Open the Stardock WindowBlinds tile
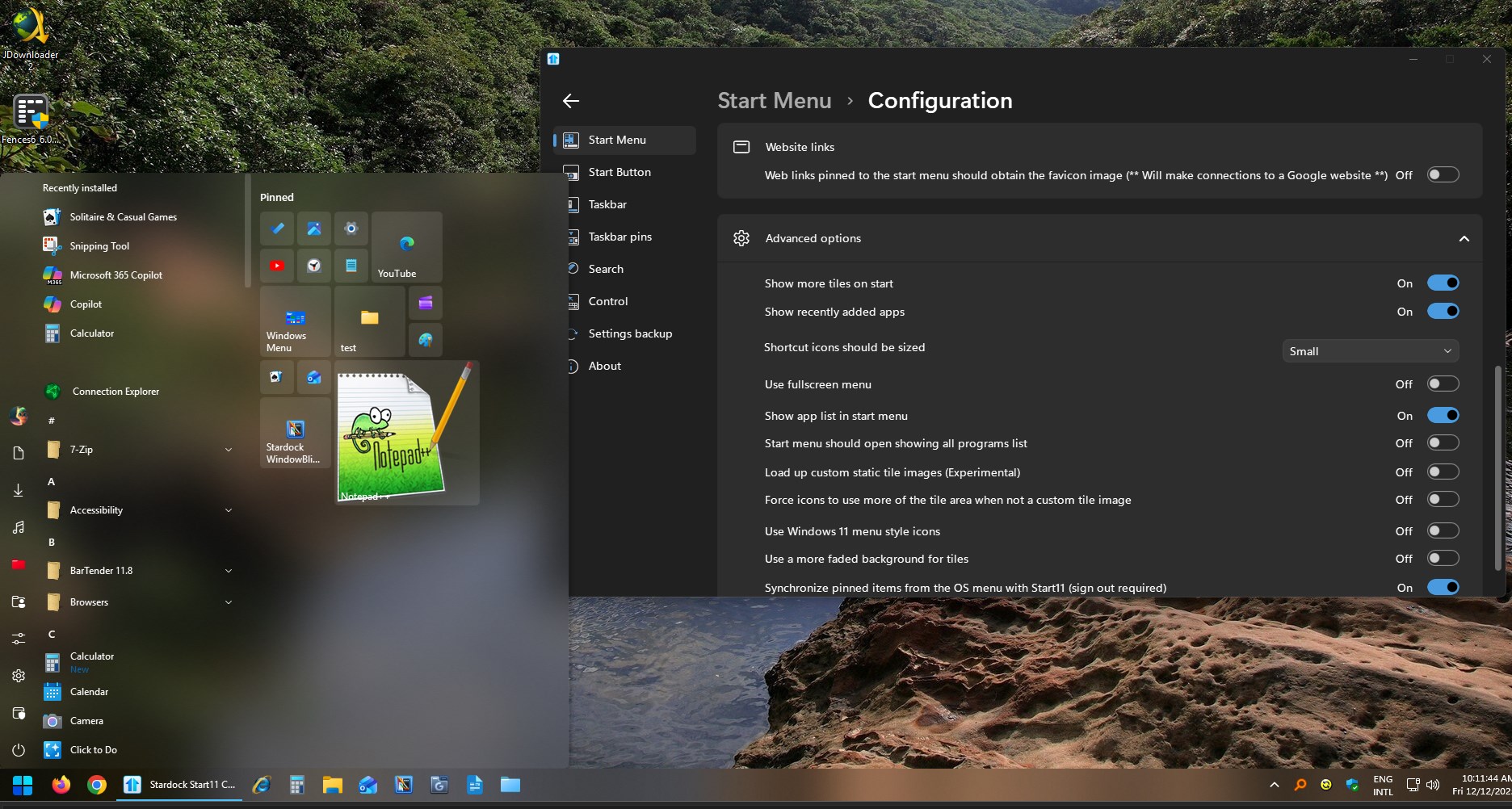This screenshot has width=1512, height=809. (x=295, y=432)
